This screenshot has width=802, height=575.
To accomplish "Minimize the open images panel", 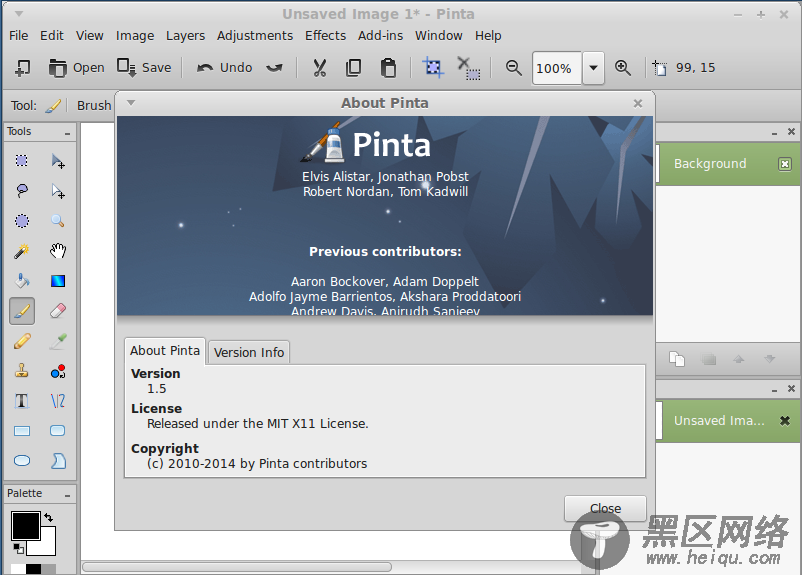I will 774,390.
